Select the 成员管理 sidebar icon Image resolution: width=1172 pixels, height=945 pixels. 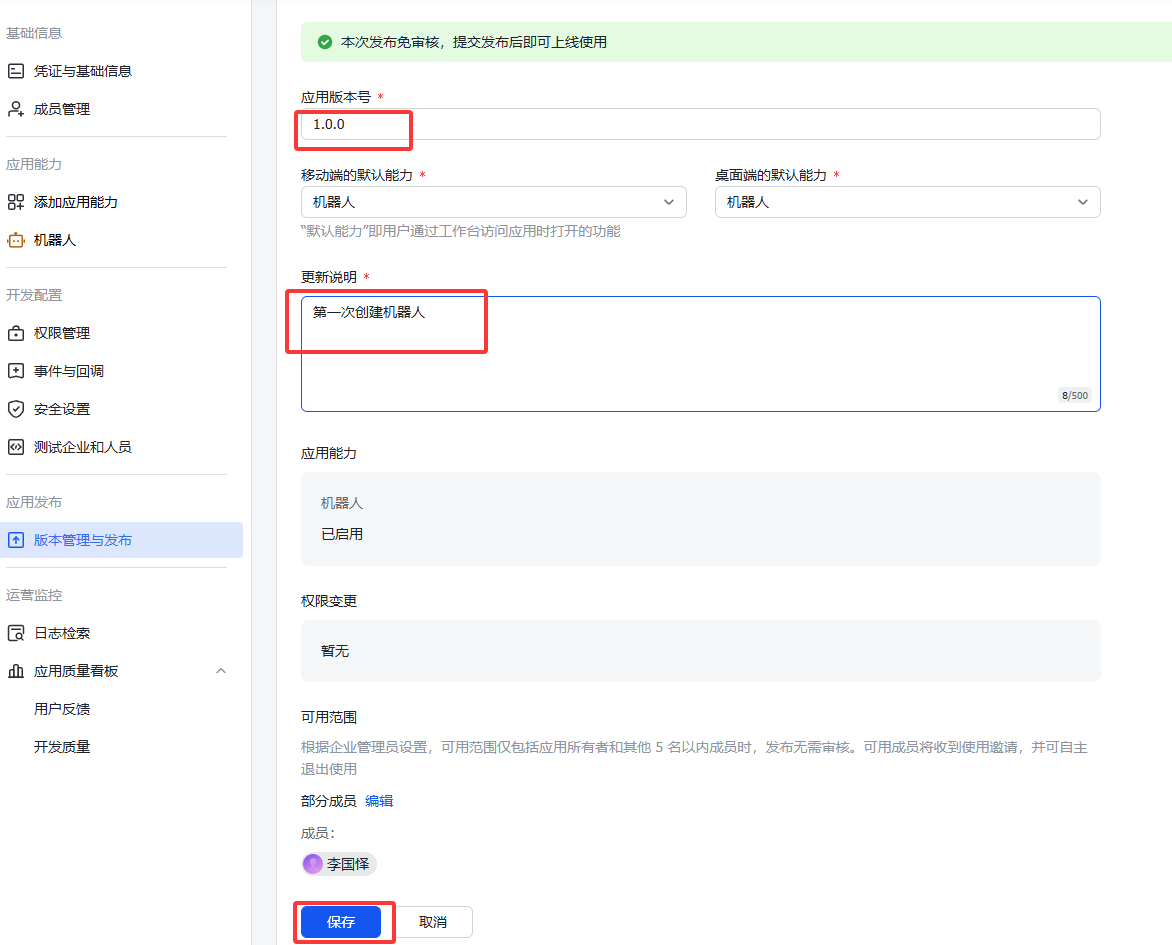coord(14,108)
